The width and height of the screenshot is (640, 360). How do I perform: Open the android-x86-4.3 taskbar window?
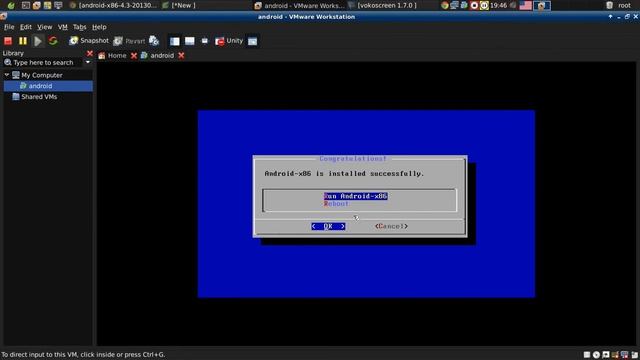pos(113,5)
